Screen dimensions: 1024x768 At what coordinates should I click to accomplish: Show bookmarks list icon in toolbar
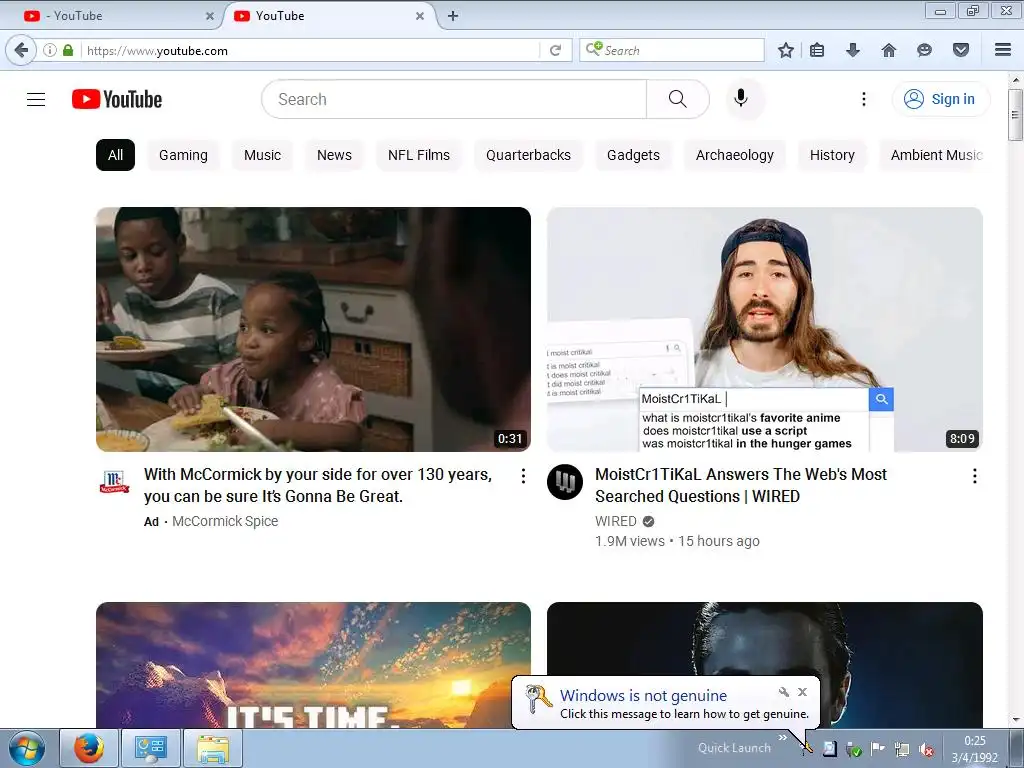pyautogui.click(x=817, y=50)
